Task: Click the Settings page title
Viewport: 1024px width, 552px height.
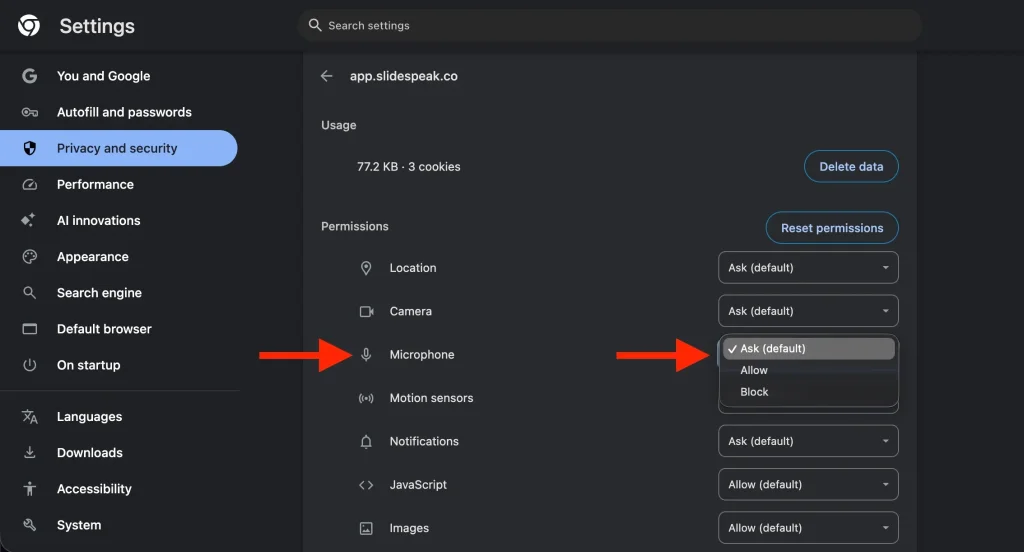Action: coord(97,26)
